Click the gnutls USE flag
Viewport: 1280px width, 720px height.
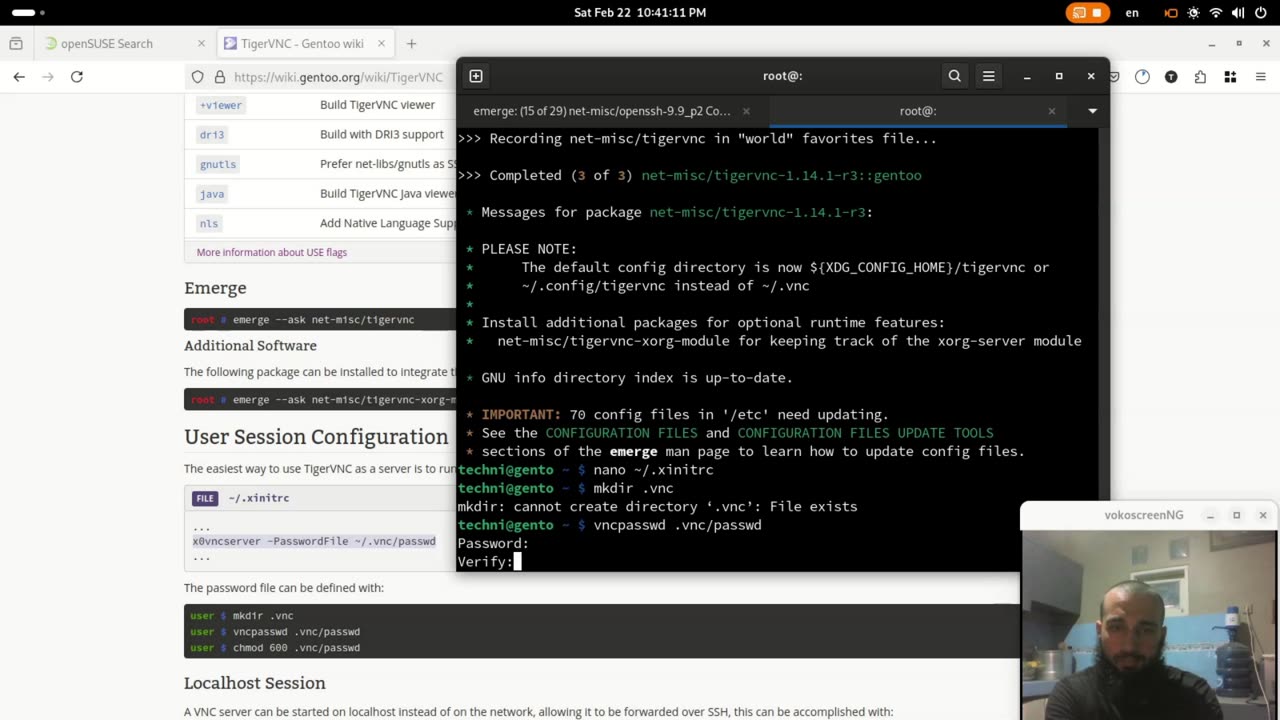(x=217, y=164)
